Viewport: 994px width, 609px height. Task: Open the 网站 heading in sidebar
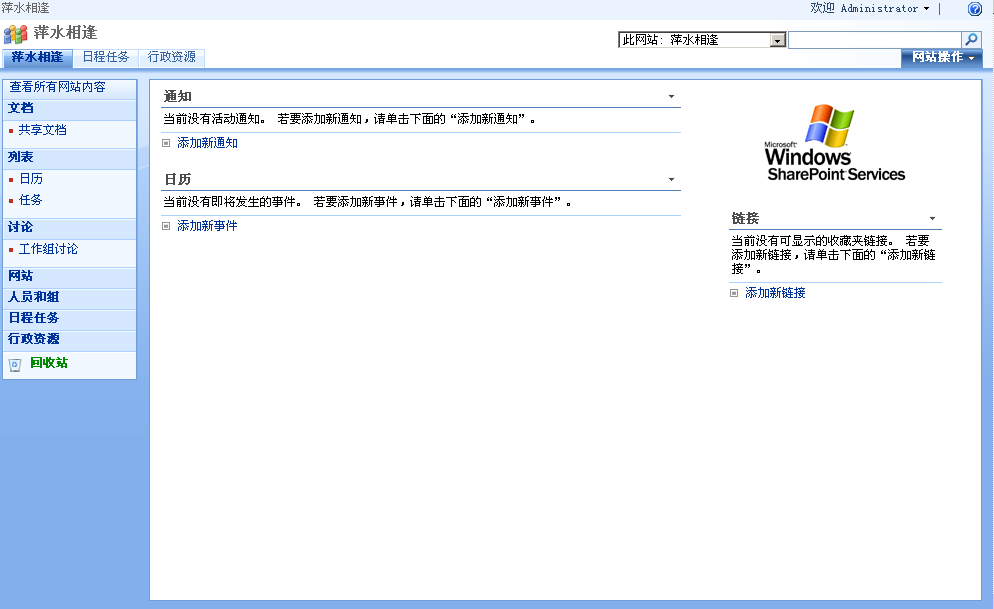click(20, 276)
